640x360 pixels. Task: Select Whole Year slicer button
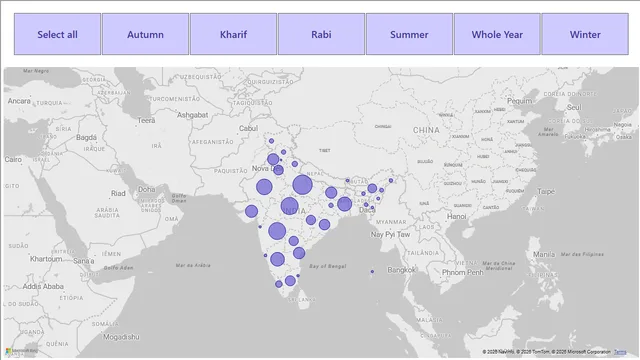coord(497,34)
